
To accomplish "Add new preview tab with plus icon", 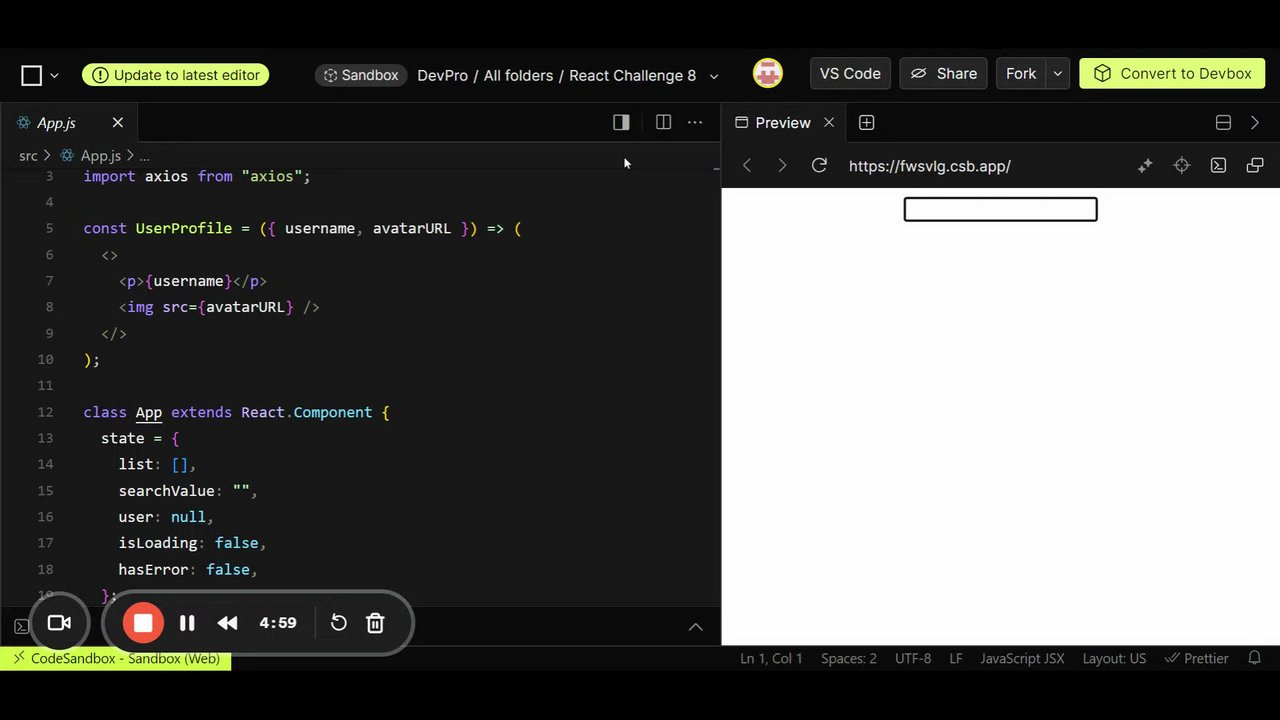I will (866, 122).
